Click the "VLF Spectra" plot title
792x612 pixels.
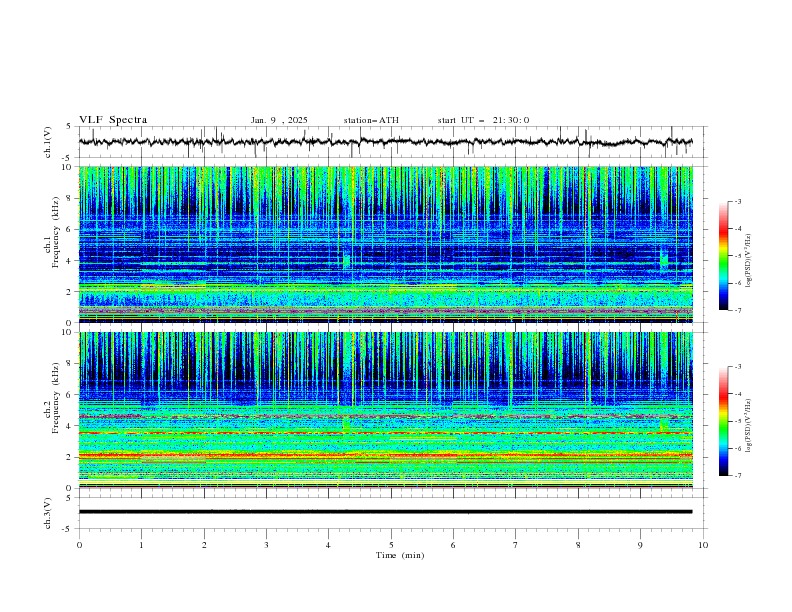pyautogui.click(x=113, y=120)
